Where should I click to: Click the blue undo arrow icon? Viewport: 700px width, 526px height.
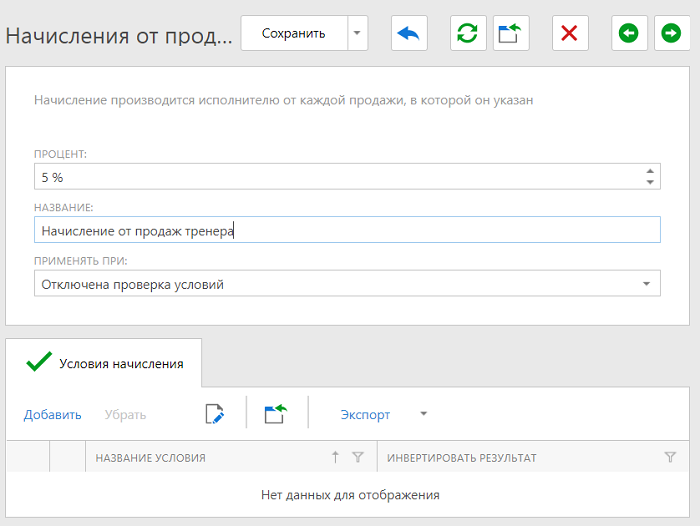click(409, 33)
